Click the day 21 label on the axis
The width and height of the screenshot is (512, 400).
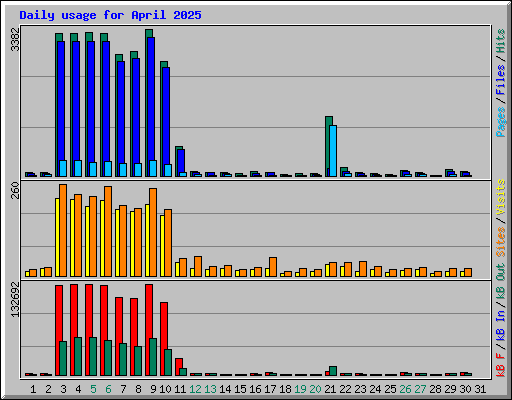click(x=330, y=389)
